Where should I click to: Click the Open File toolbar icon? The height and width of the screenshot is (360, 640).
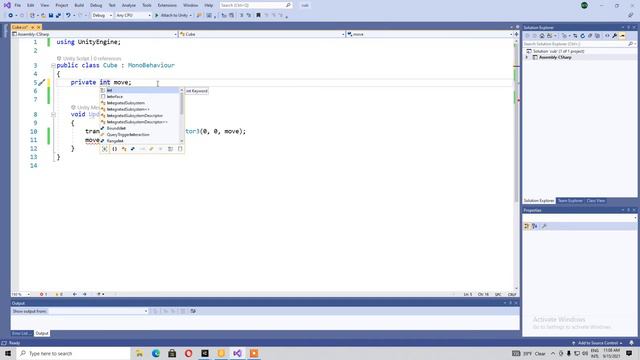point(43,15)
